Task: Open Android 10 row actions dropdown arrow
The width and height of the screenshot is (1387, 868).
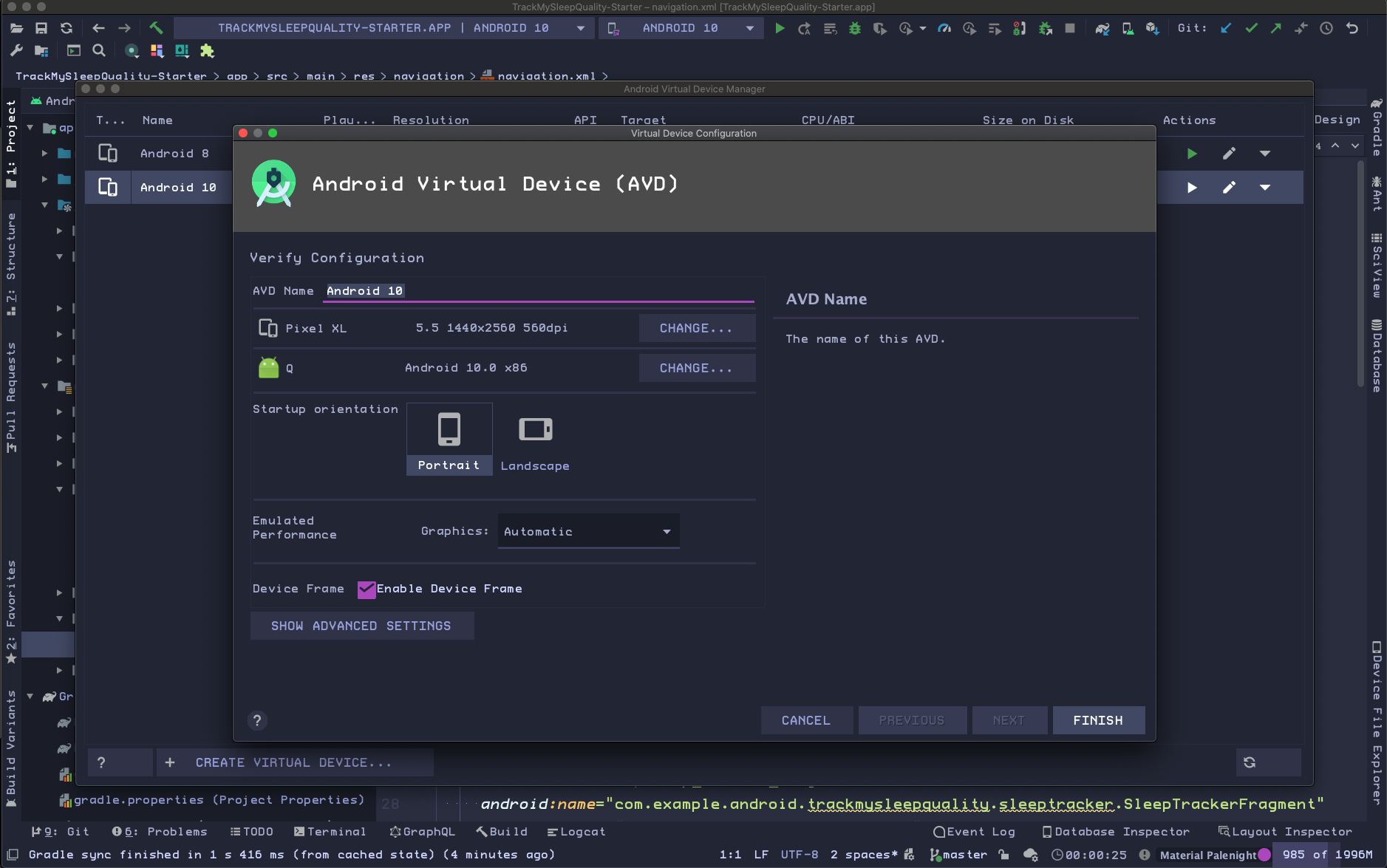Action: point(1265,188)
